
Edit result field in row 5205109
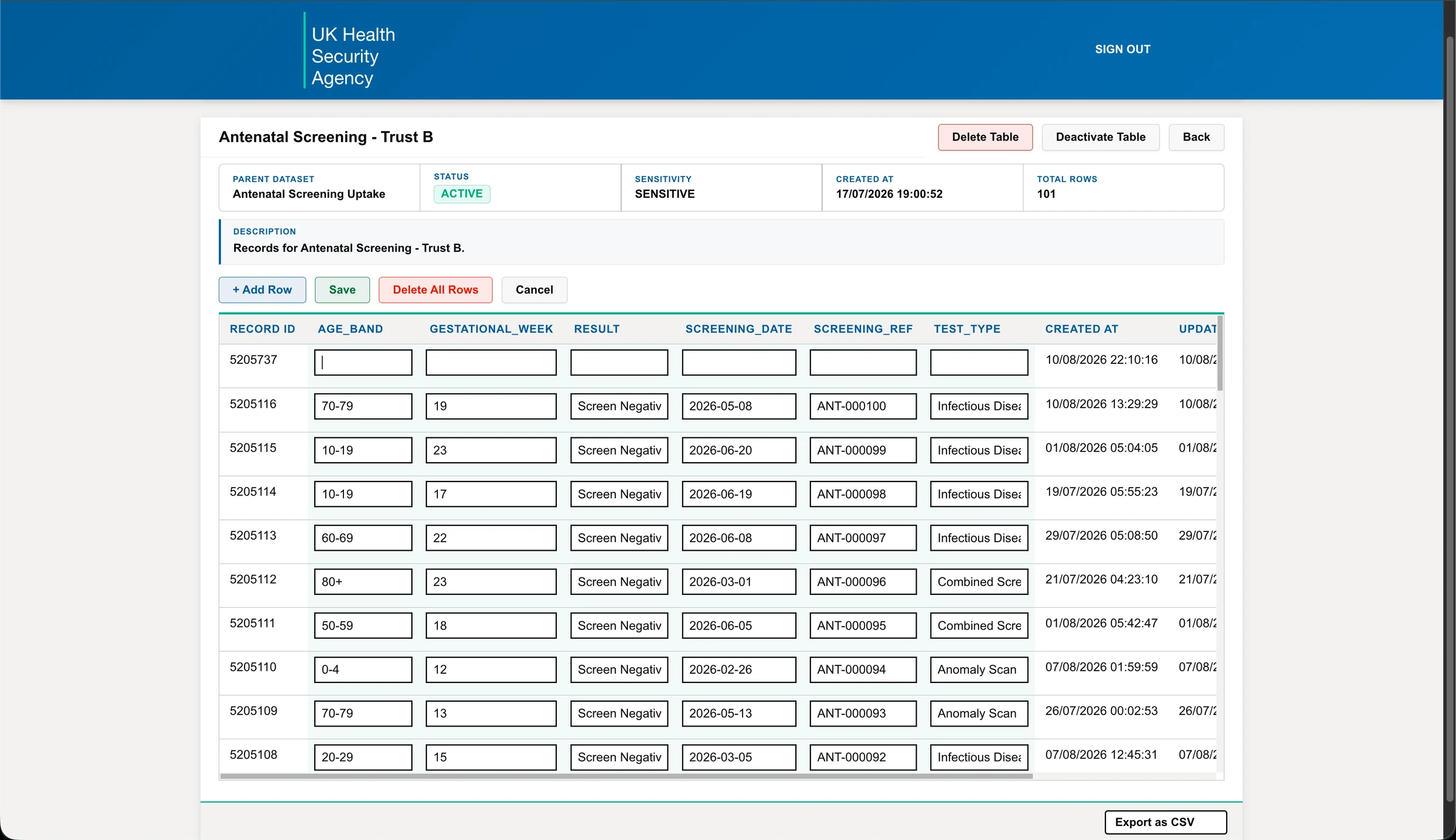click(619, 713)
